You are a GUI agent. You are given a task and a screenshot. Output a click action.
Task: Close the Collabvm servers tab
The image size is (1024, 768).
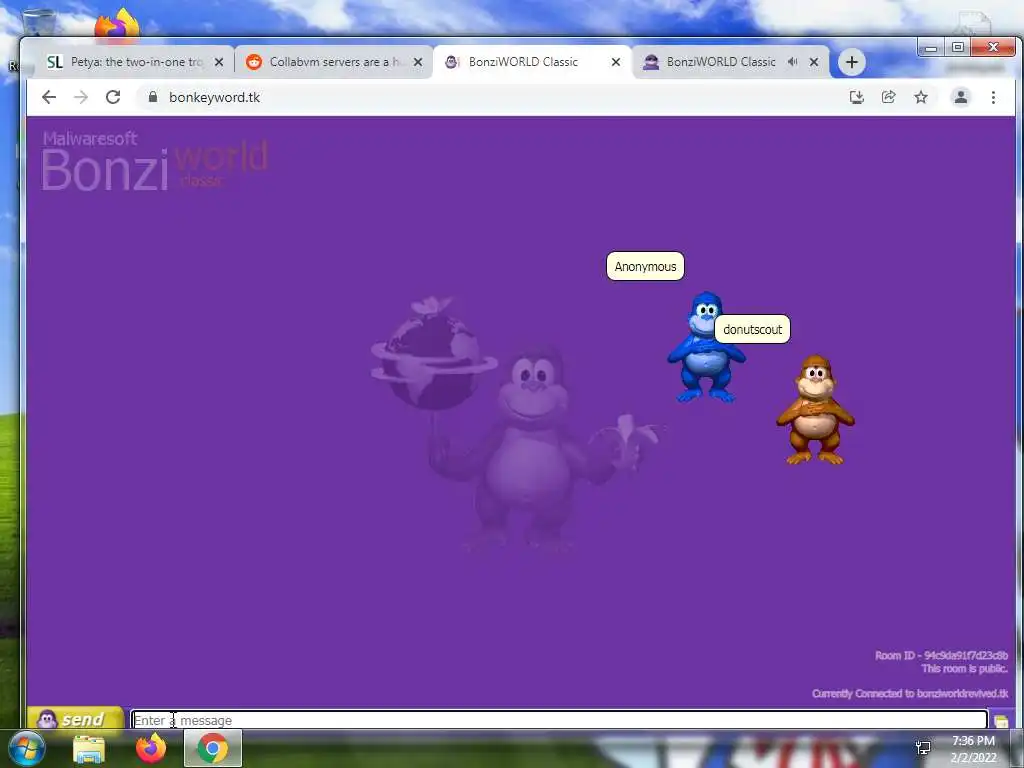tap(418, 62)
